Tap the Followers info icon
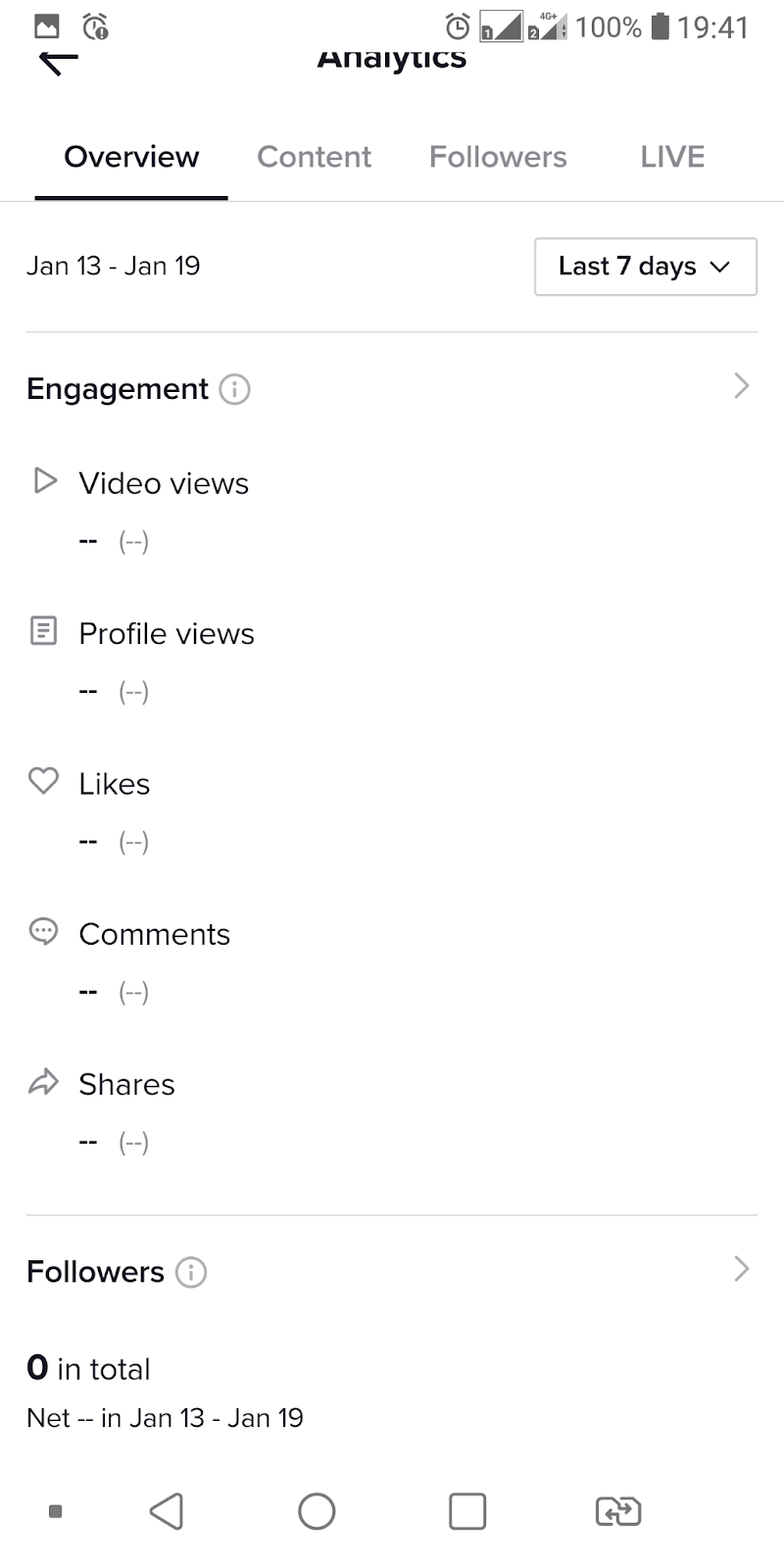Viewport: 784px width, 1568px height. click(x=191, y=1272)
